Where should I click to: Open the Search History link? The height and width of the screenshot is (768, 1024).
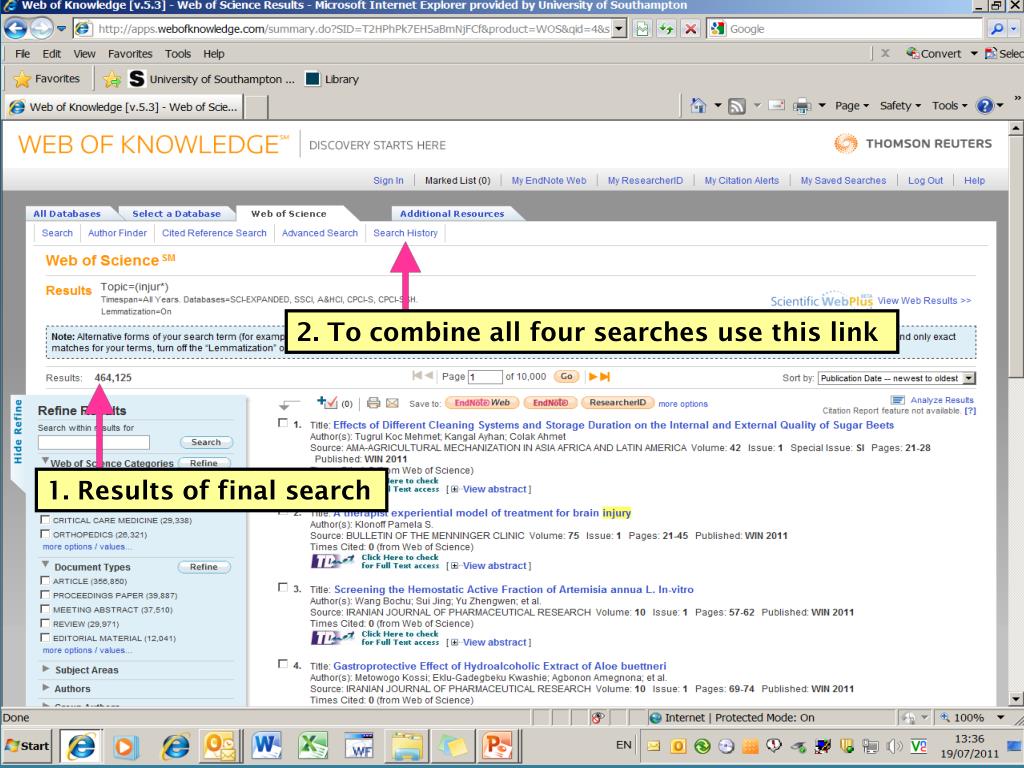tap(406, 233)
